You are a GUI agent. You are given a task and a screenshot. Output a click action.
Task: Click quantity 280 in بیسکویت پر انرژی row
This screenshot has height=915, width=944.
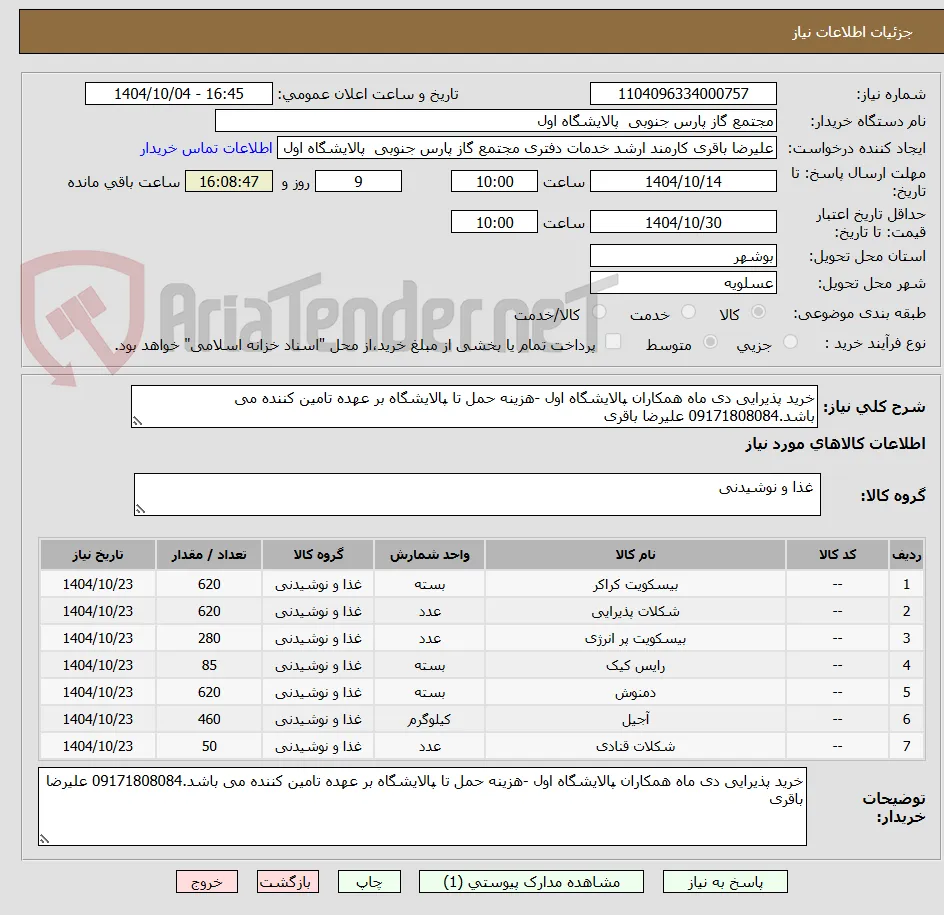(x=209, y=639)
